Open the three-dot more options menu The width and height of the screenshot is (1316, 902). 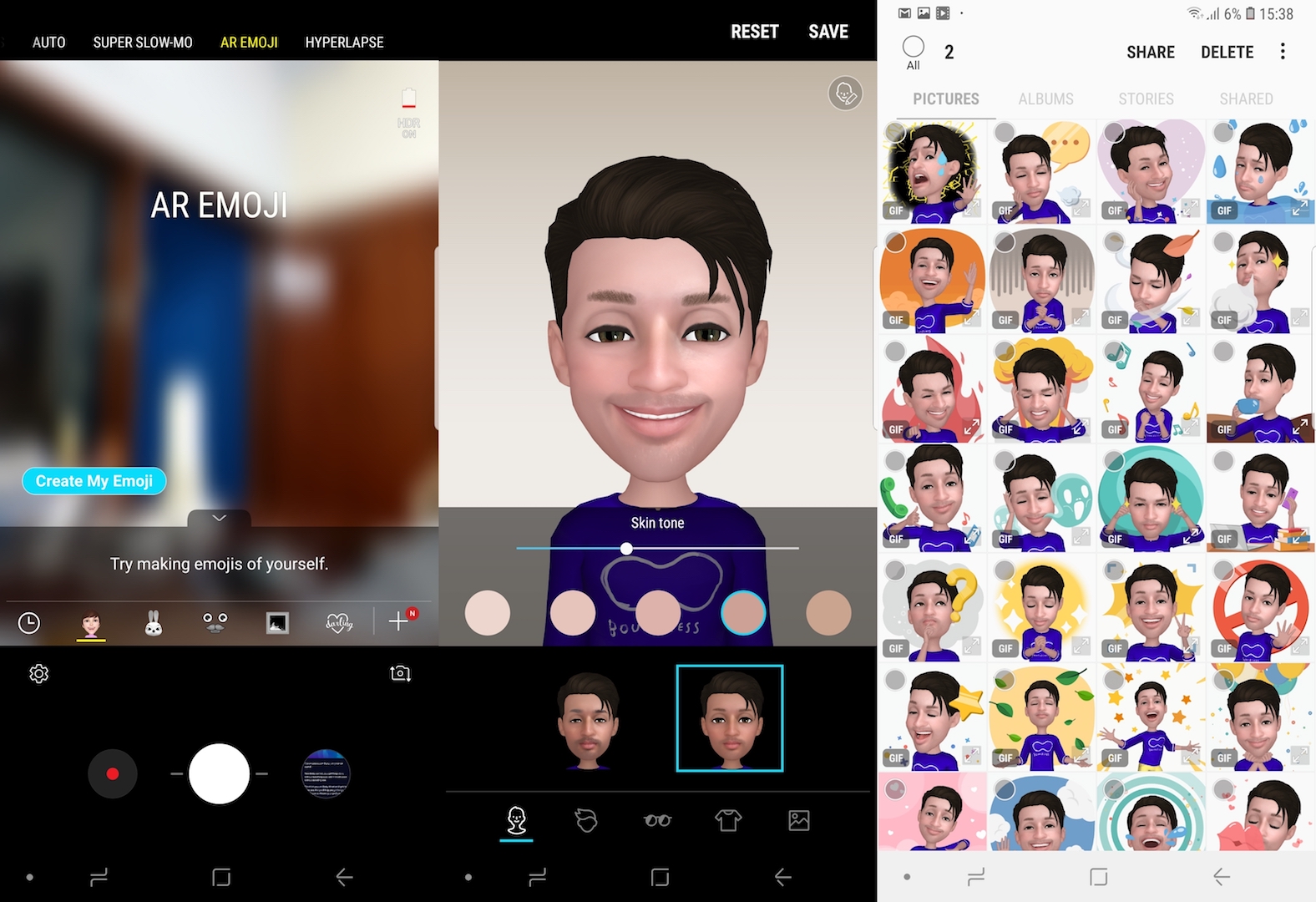tap(1283, 52)
